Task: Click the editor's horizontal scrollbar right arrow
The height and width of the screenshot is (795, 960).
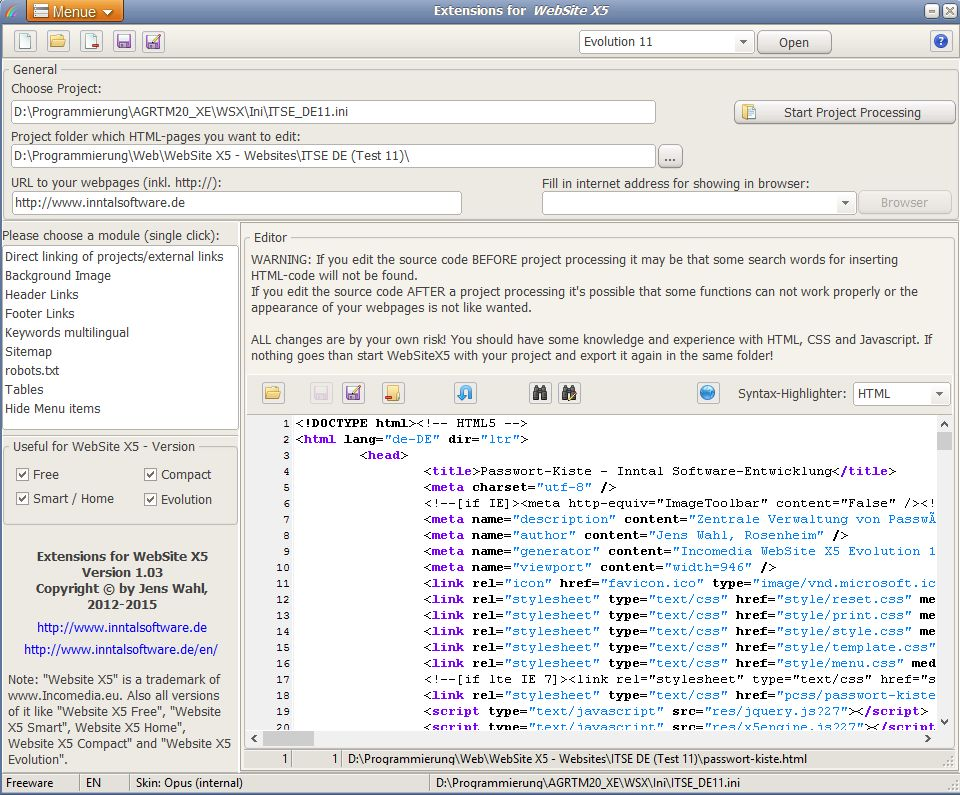Action: click(928, 739)
